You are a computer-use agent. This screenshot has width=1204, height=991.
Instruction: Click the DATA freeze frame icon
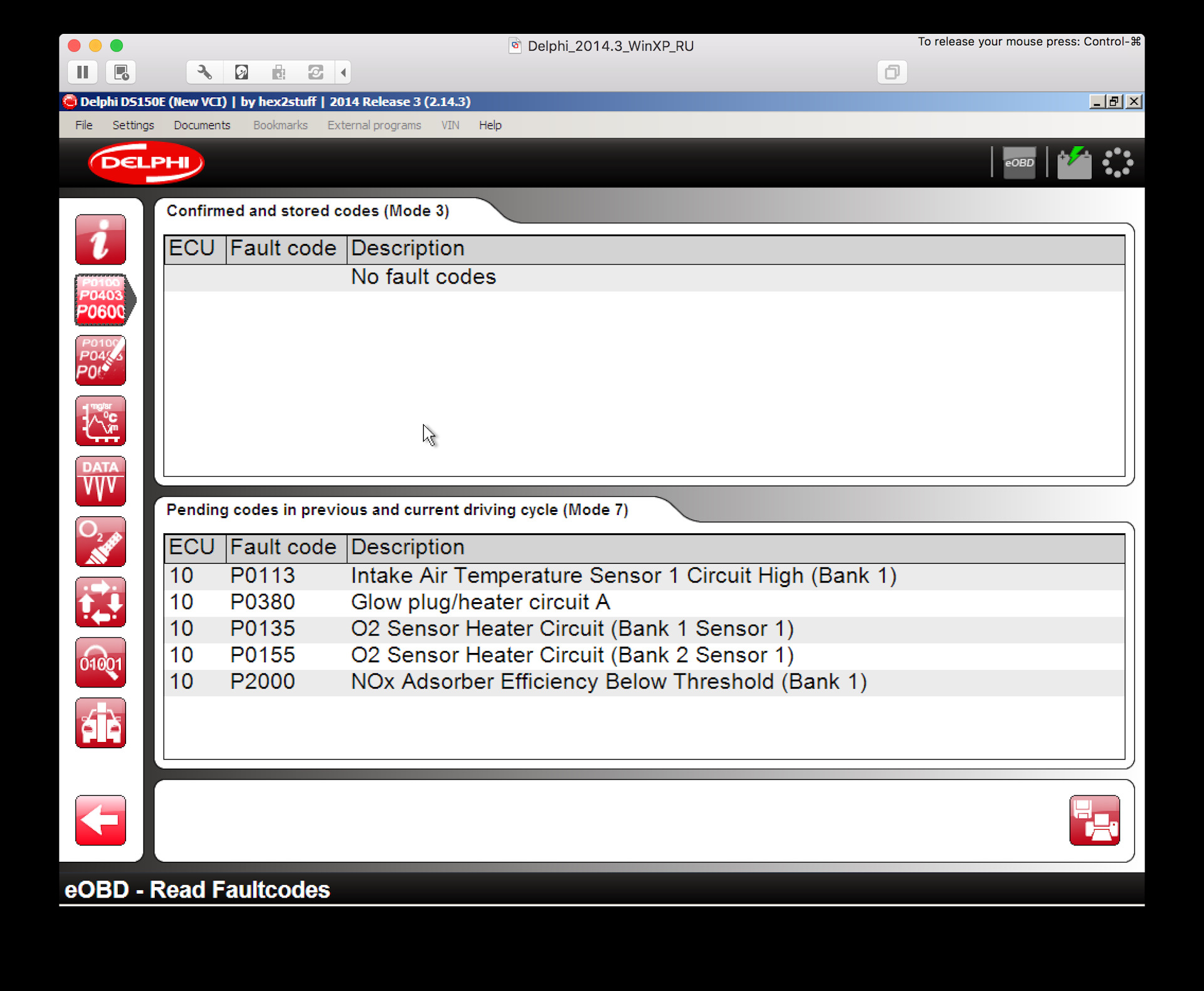click(x=100, y=480)
